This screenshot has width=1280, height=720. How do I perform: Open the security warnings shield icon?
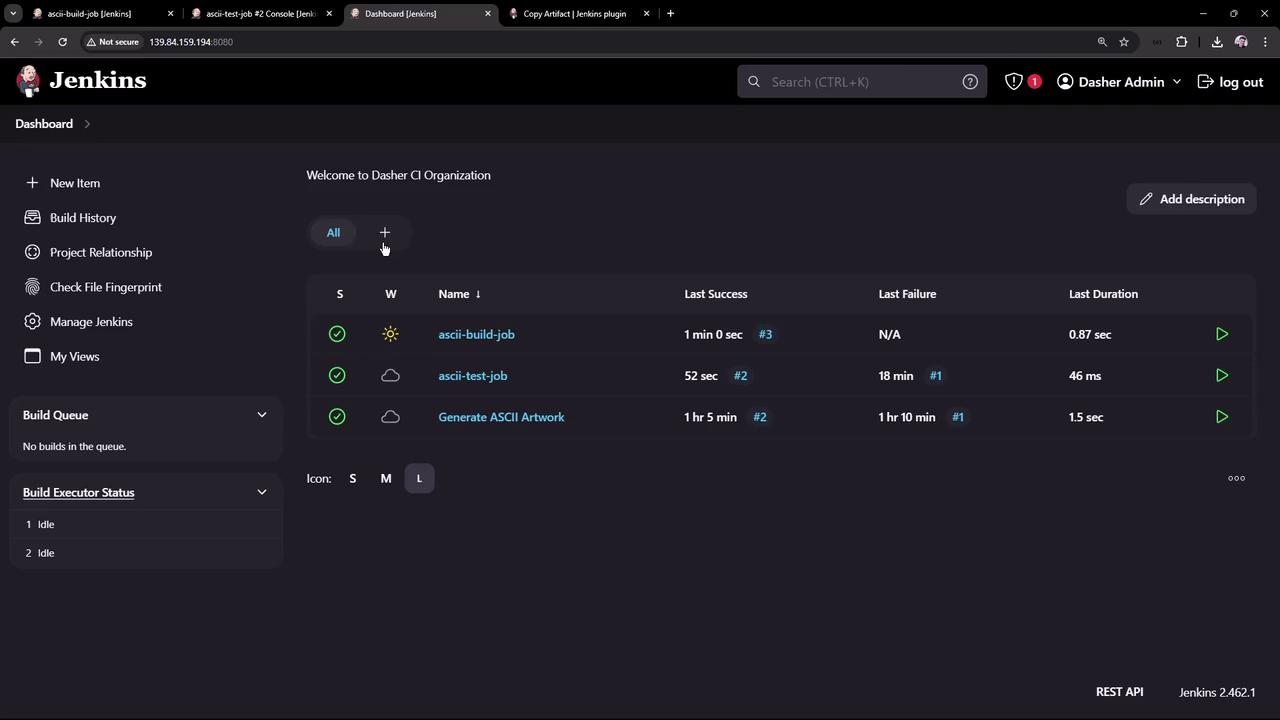tap(1014, 82)
